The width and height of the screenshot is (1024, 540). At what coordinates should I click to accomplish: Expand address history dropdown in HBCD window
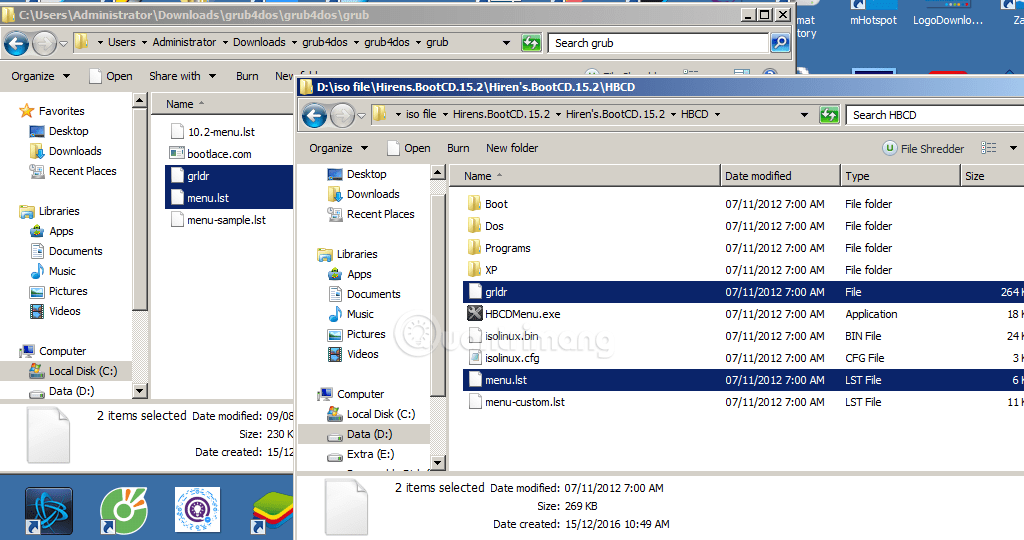[804, 115]
